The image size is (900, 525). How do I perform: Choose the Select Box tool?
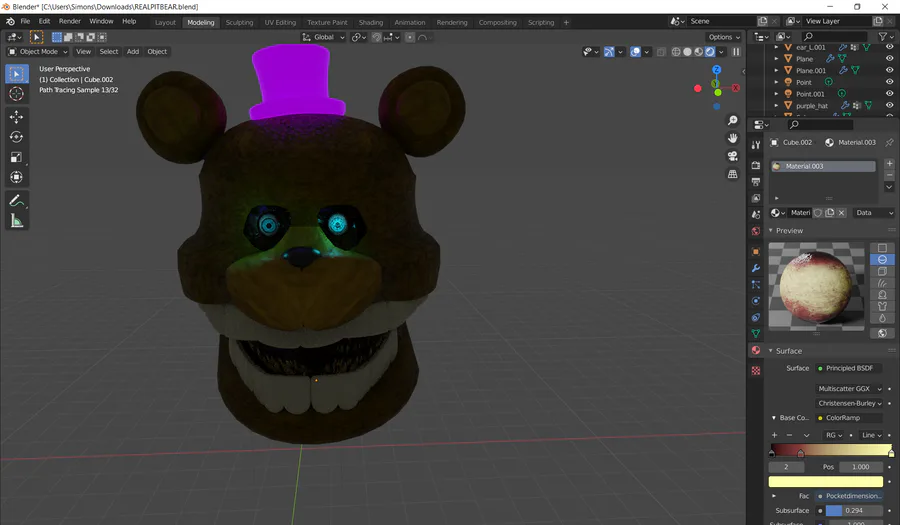point(16,74)
